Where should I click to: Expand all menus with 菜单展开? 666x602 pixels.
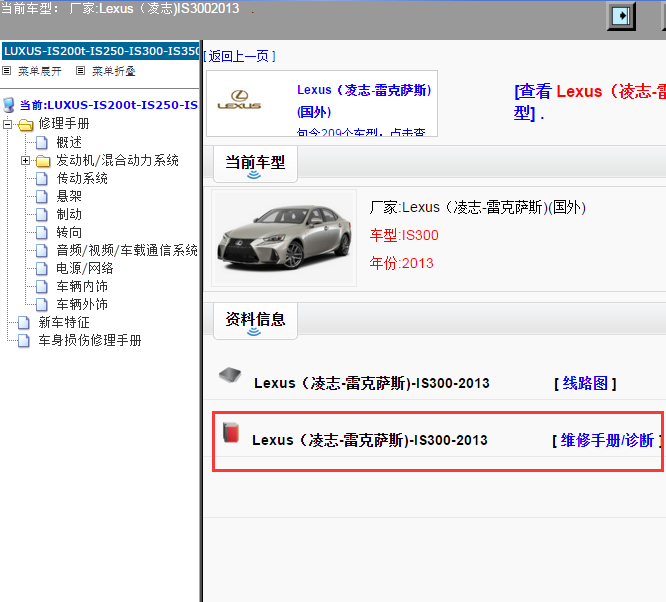coord(40,71)
